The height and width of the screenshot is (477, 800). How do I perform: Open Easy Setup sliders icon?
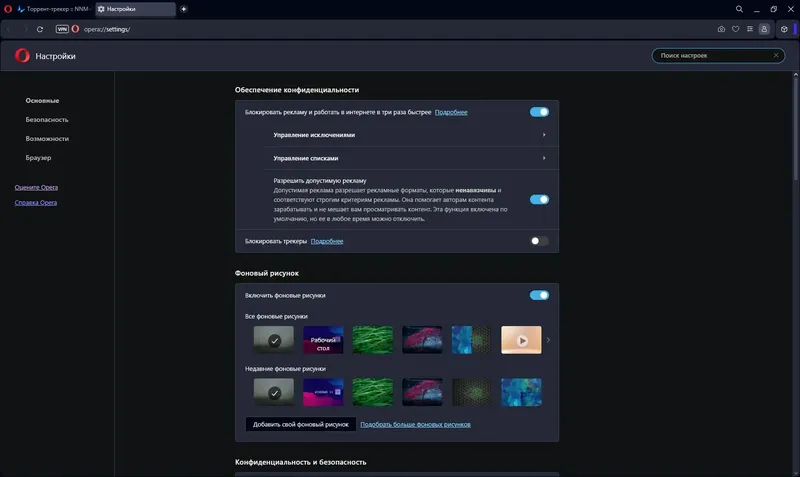tap(749, 29)
